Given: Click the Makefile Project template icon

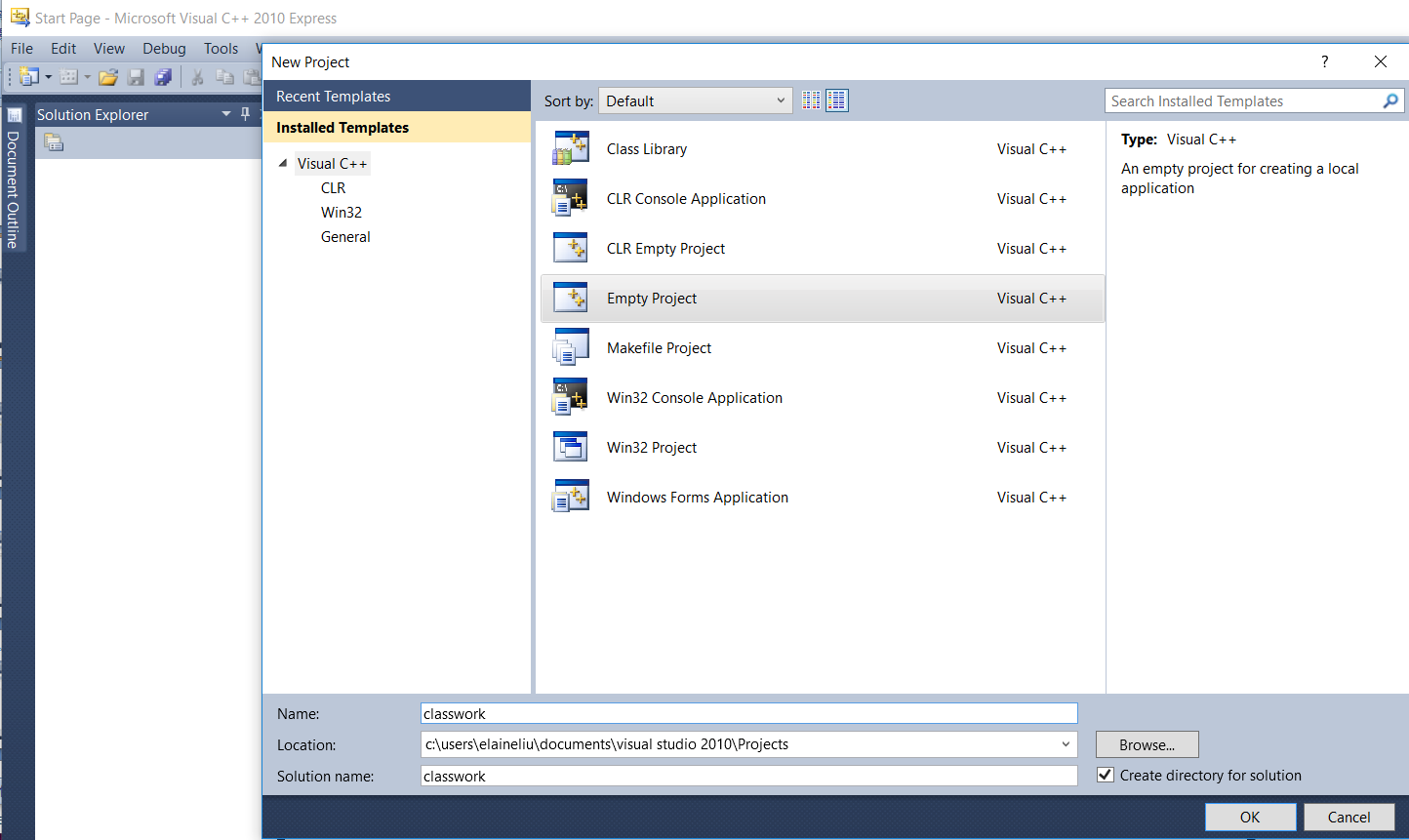Looking at the screenshot, I should click(x=571, y=347).
